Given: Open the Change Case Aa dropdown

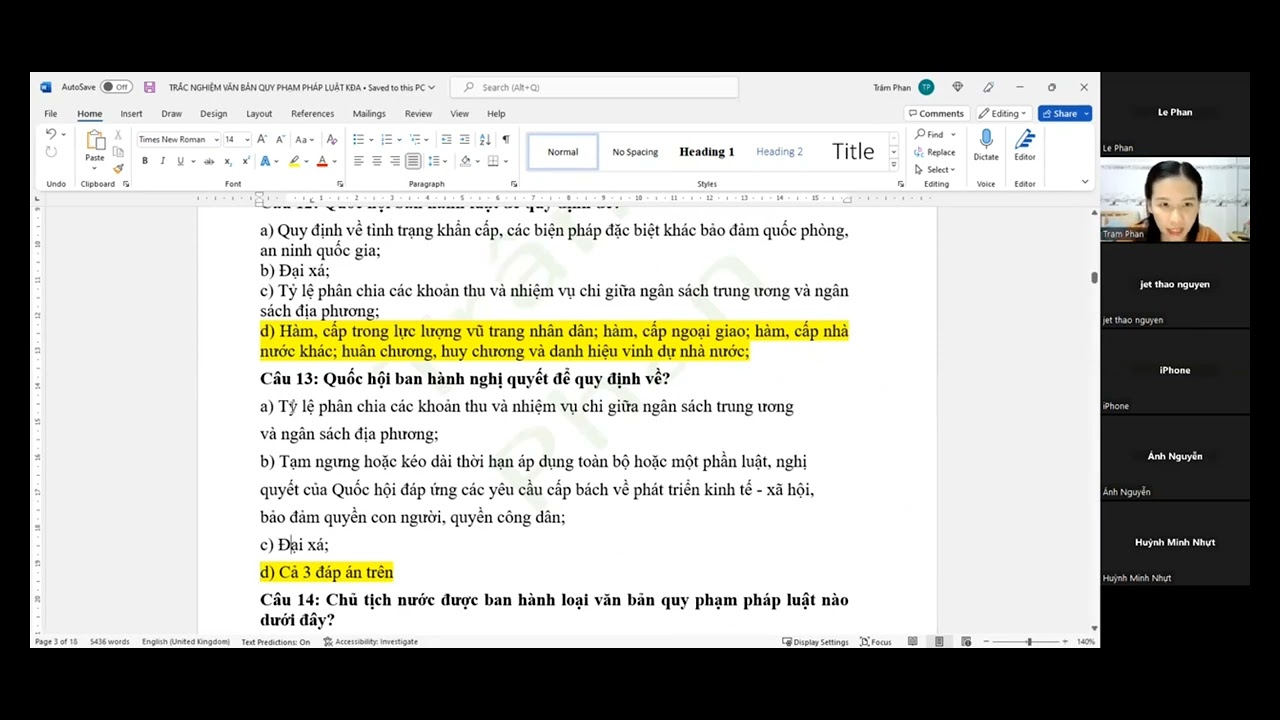Looking at the screenshot, I should (304, 139).
